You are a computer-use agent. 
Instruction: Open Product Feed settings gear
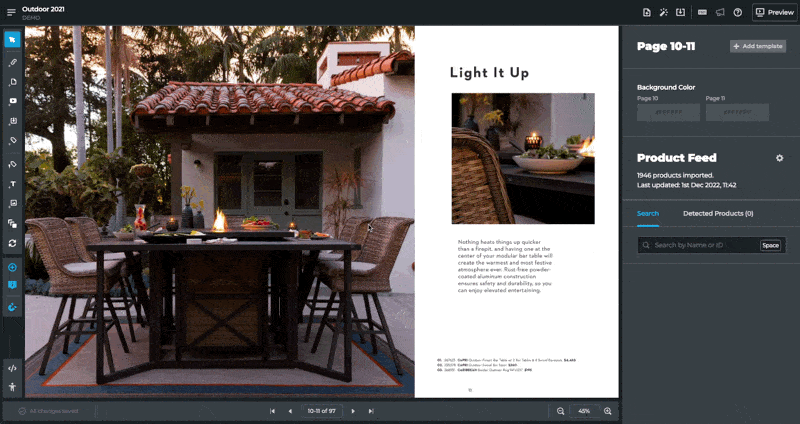pyautogui.click(x=779, y=158)
